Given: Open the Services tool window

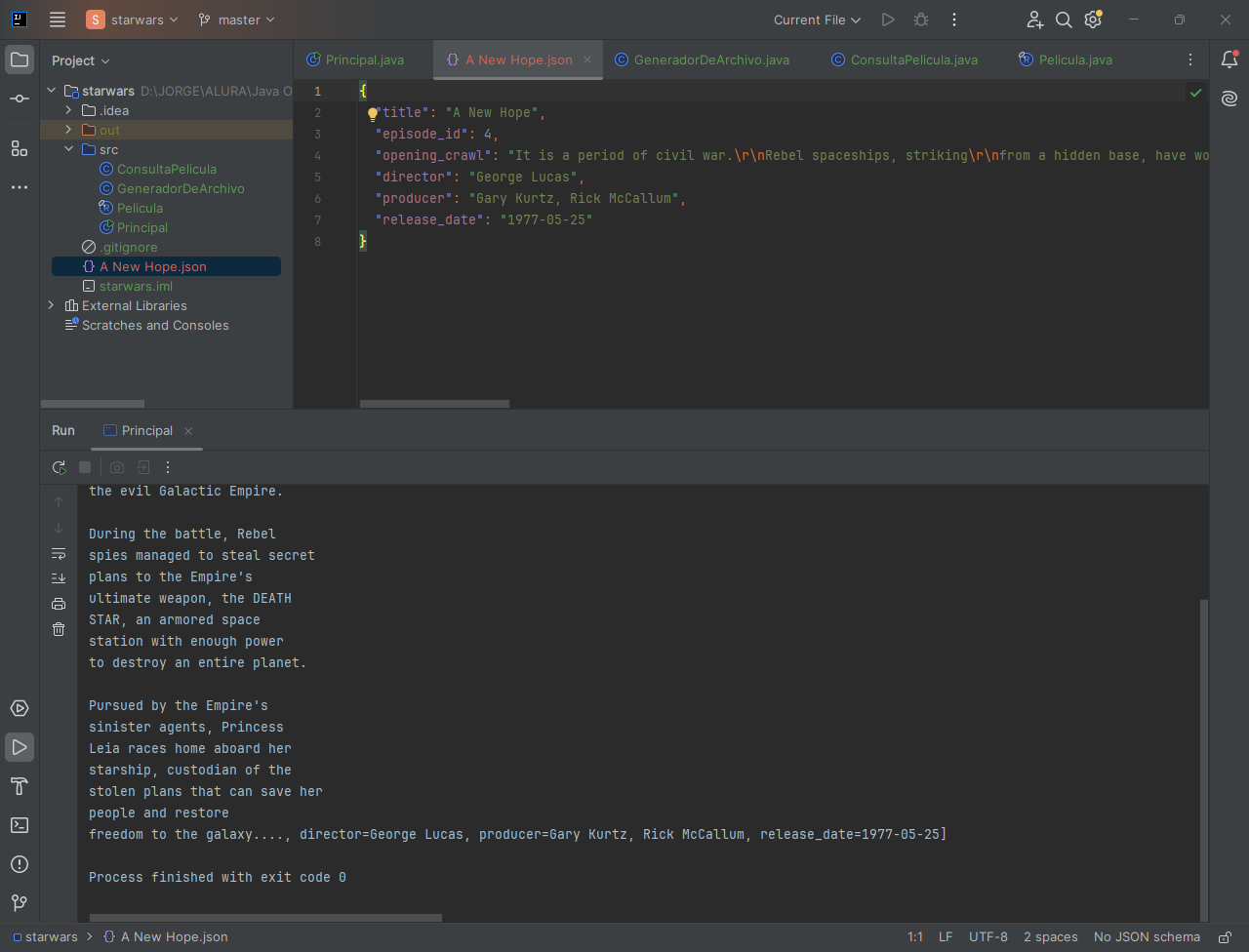Looking at the screenshot, I should [20, 708].
